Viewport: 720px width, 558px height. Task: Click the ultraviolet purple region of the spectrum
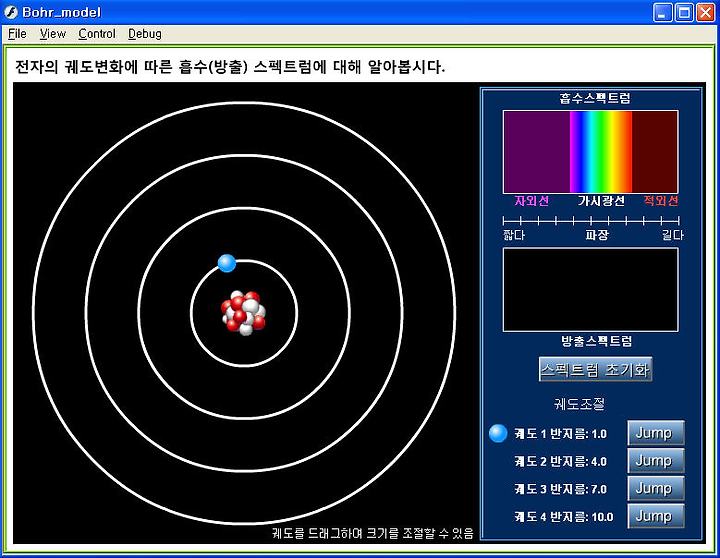click(536, 152)
